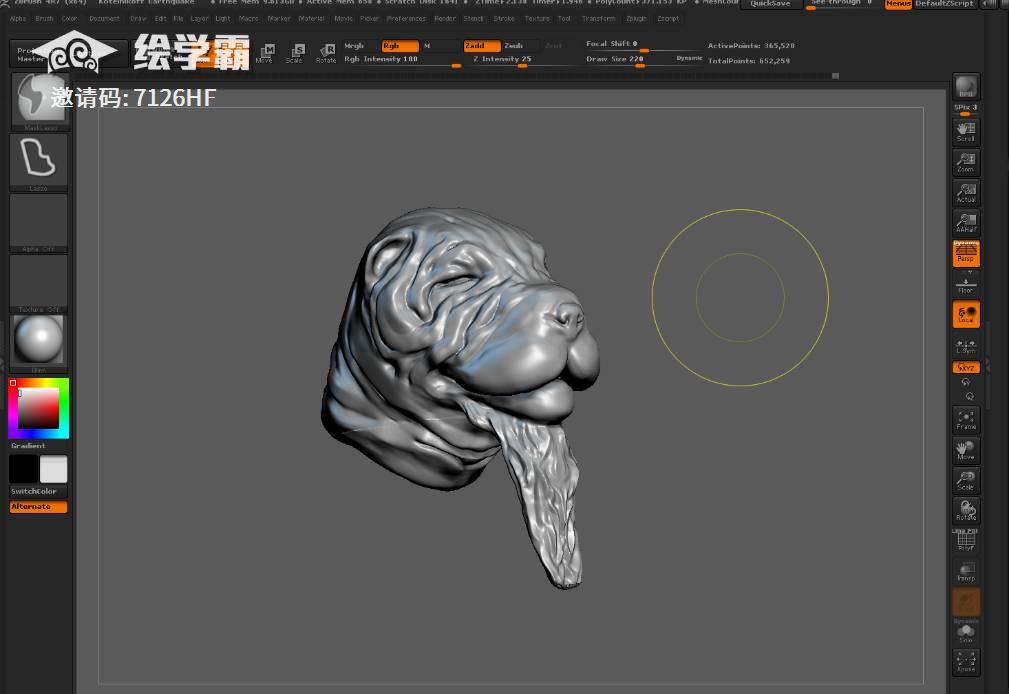Toggle the Floor grid
The height and width of the screenshot is (694, 1009).
[x=965, y=283]
